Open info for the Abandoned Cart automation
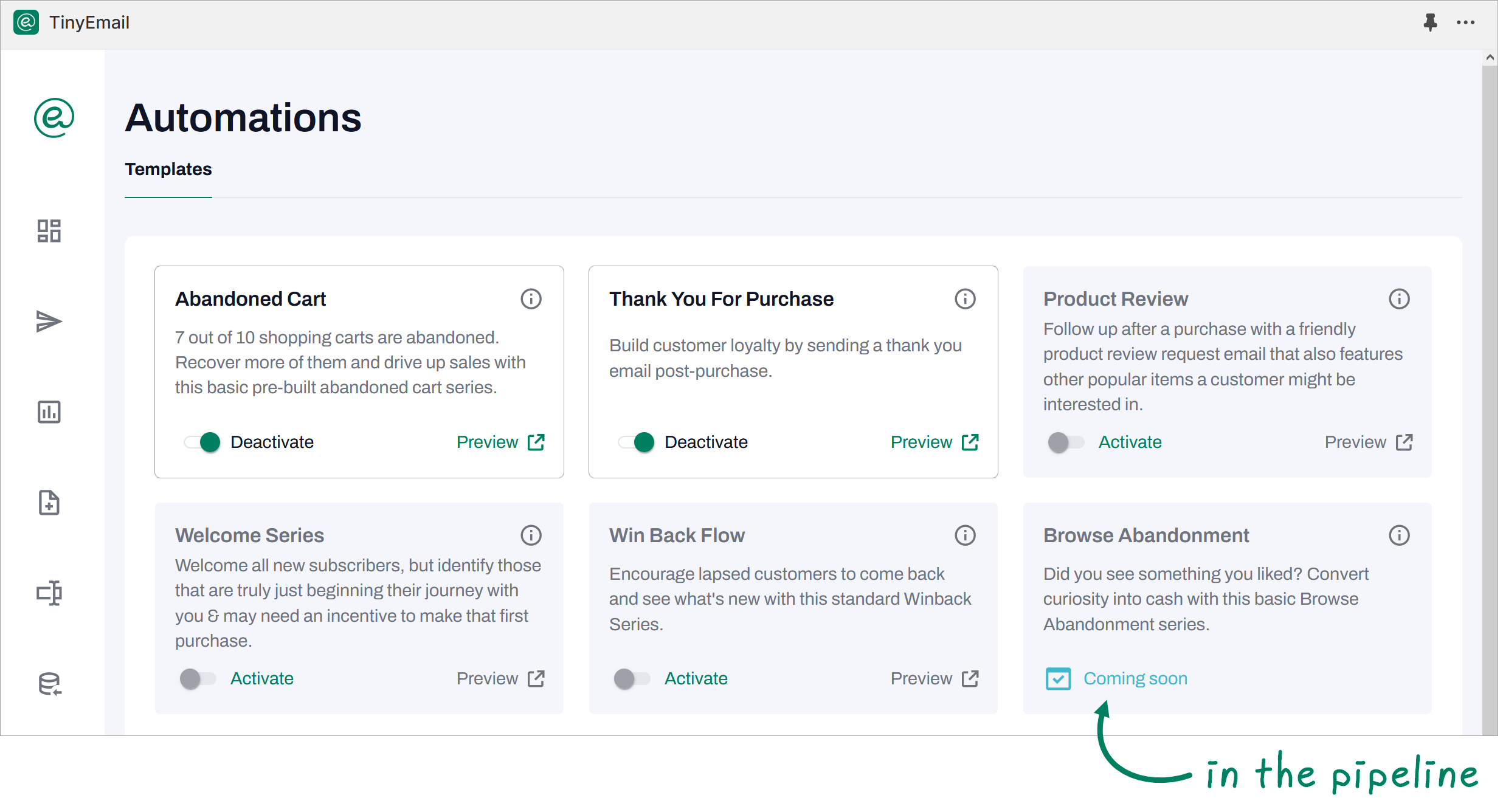Image resolution: width=1503 pixels, height=812 pixels. [x=531, y=298]
